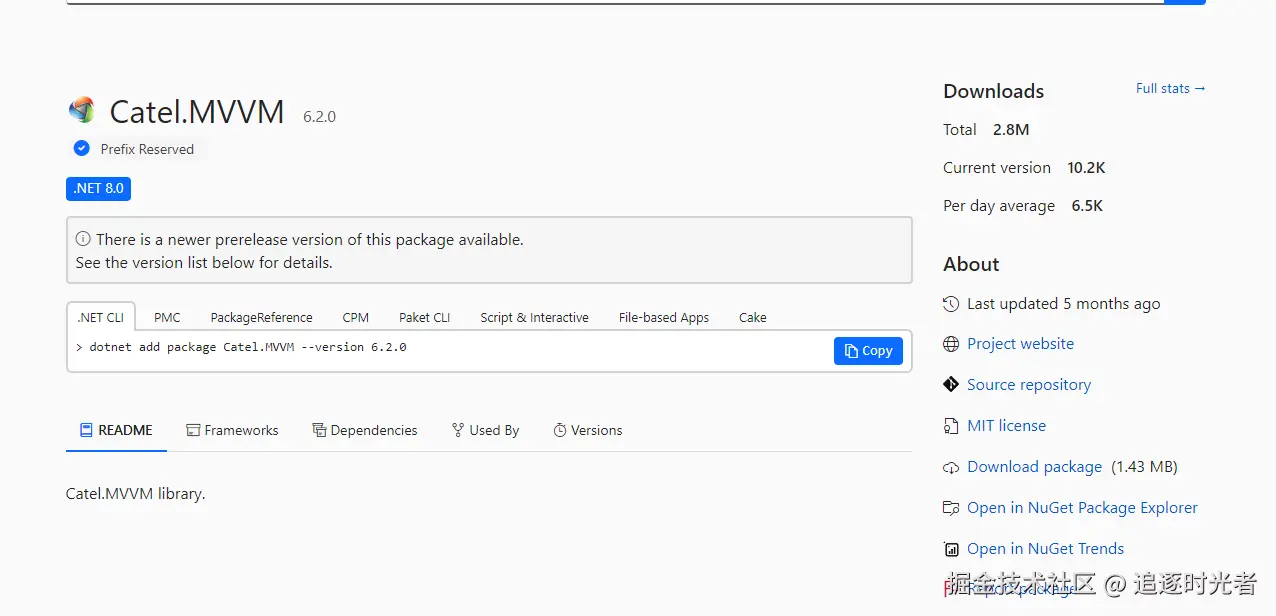The width and height of the screenshot is (1276, 616).
Task: Click the Total downloads 2.8M value
Action: pyautogui.click(x=1011, y=129)
